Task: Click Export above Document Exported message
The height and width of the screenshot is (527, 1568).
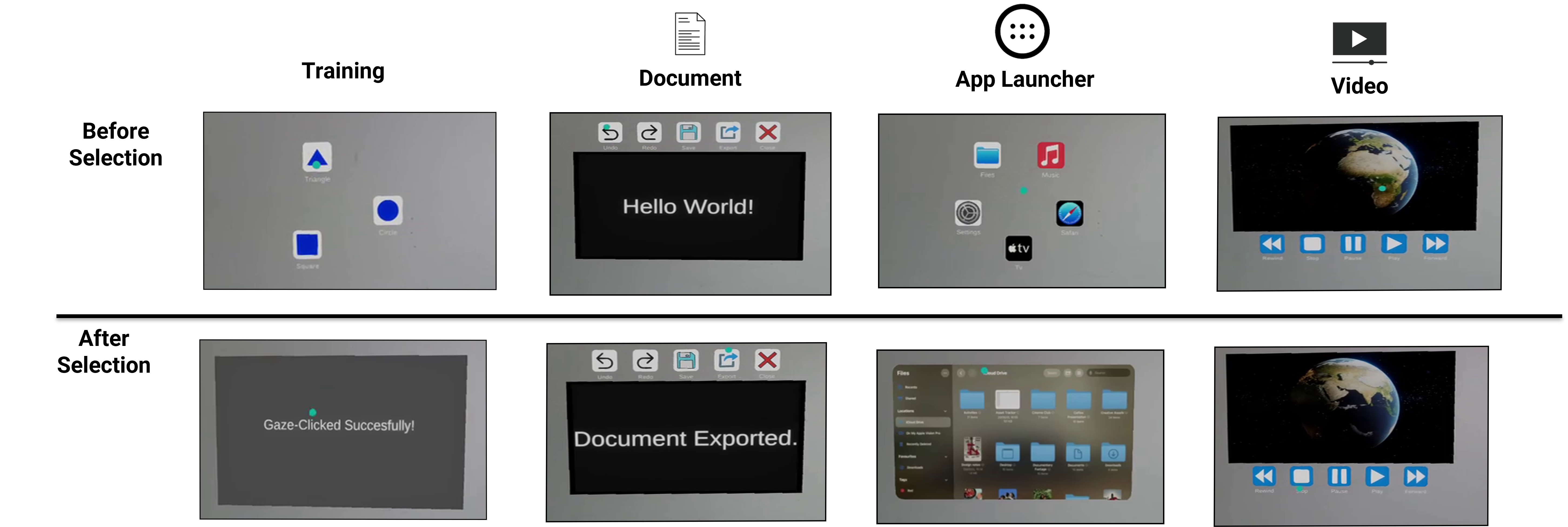Action: click(x=727, y=360)
